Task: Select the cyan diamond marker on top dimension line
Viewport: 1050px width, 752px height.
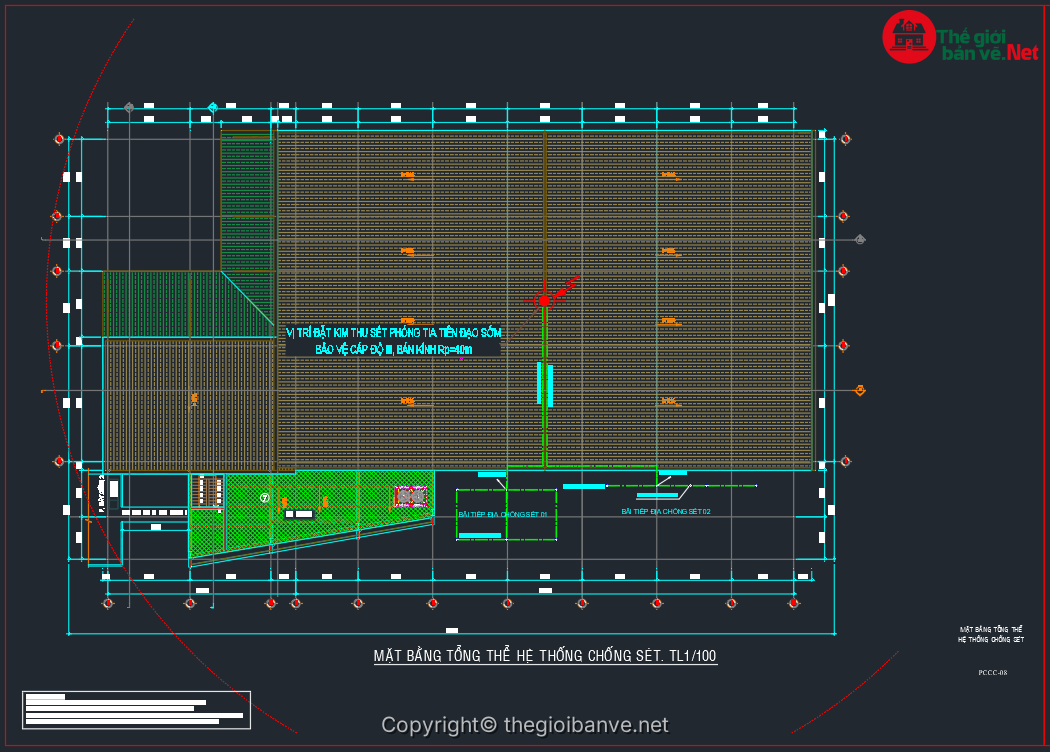Action: pos(212,107)
